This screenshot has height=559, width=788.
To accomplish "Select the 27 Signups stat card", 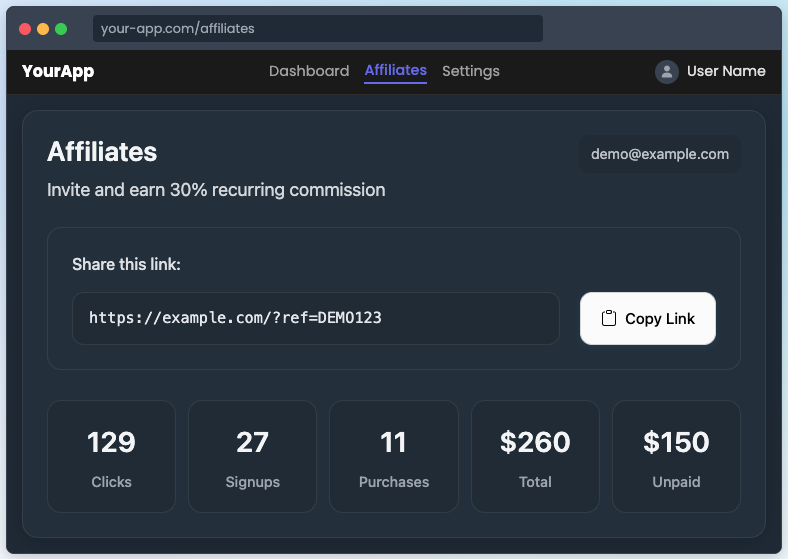I will click(252, 456).
